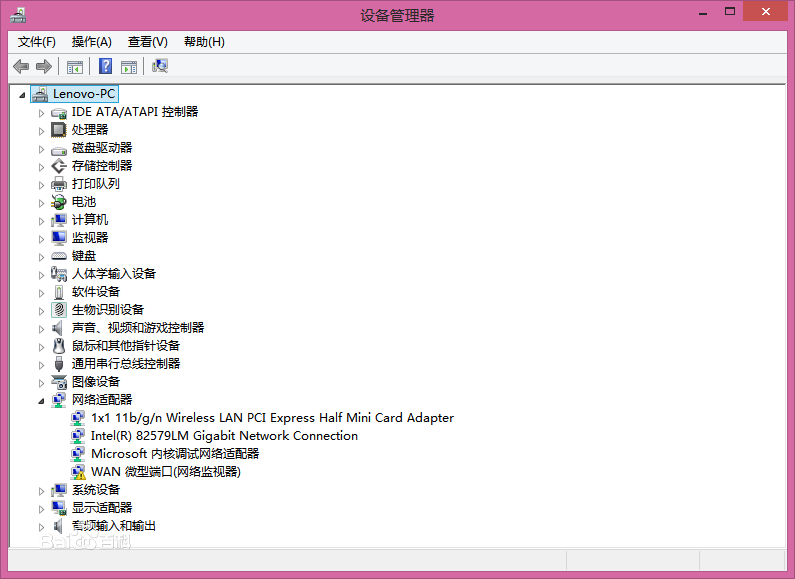The width and height of the screenshot is (795, 579).
Task: Expand the 监视器 node arrow
Action: pyautogui.click(x=41, y=239)
